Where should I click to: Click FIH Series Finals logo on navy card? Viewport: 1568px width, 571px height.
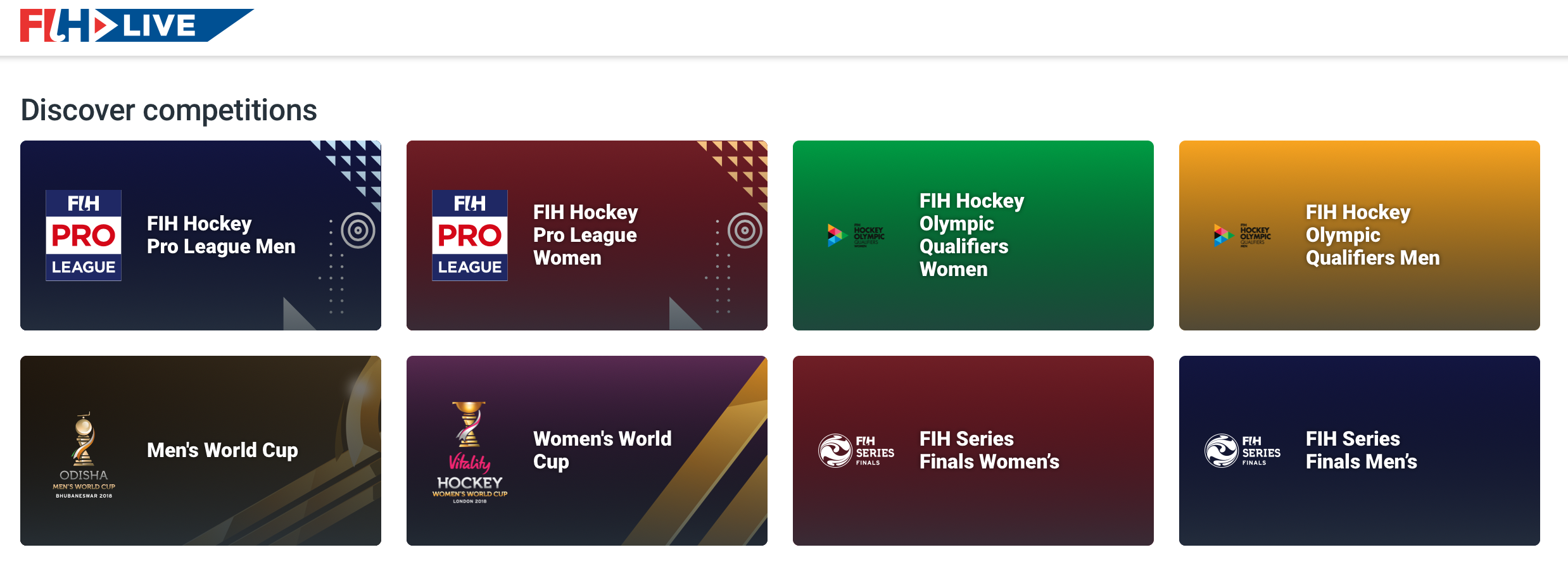point(1242,451)
